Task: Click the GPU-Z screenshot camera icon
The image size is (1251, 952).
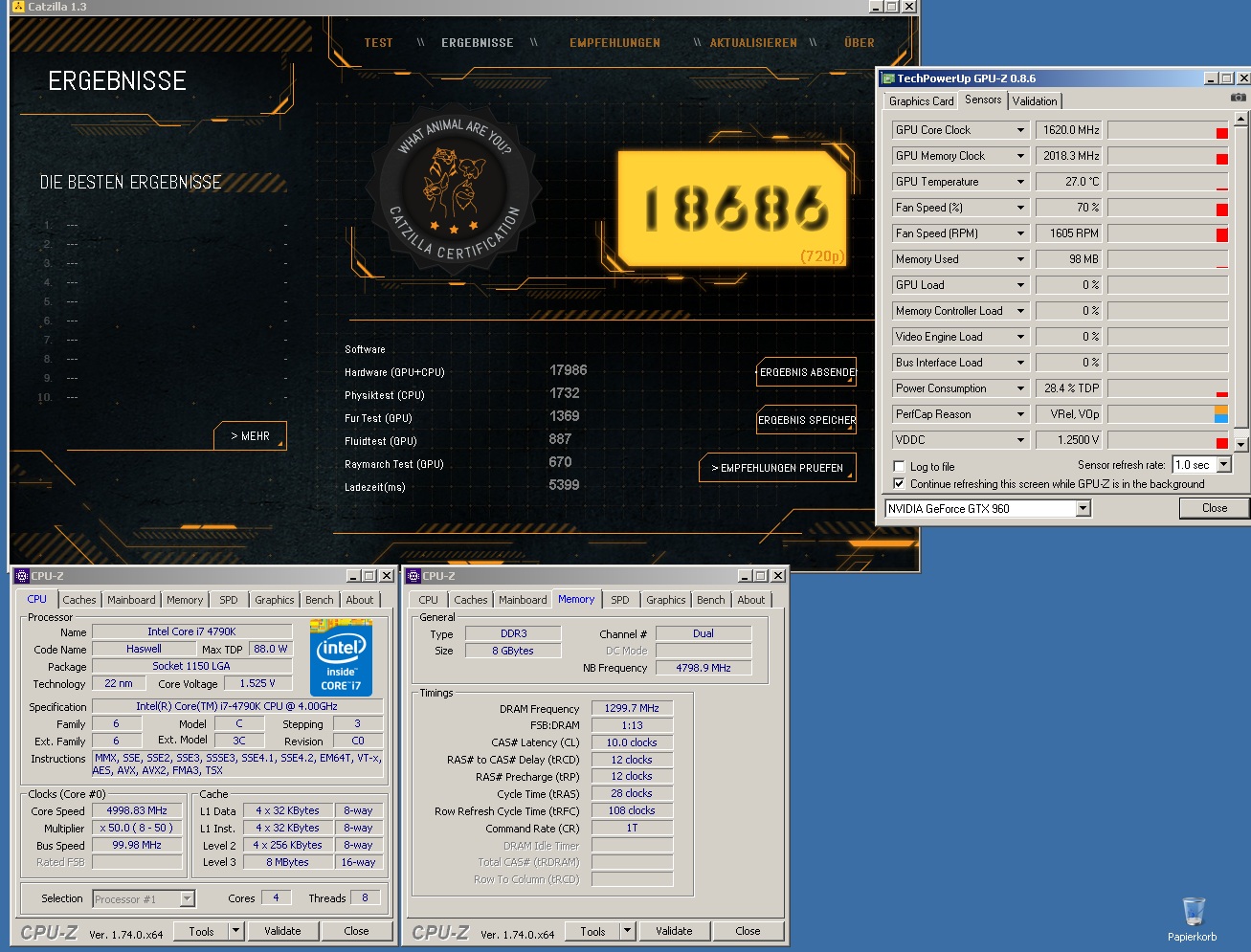Action: [x=1238, y=97]
